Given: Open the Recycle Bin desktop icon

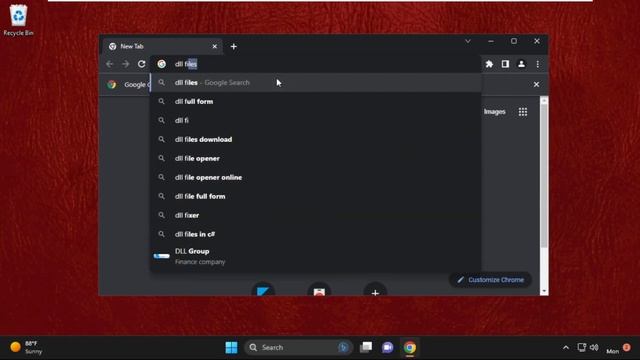Looking at the screenshot, I should pos(18,20).
